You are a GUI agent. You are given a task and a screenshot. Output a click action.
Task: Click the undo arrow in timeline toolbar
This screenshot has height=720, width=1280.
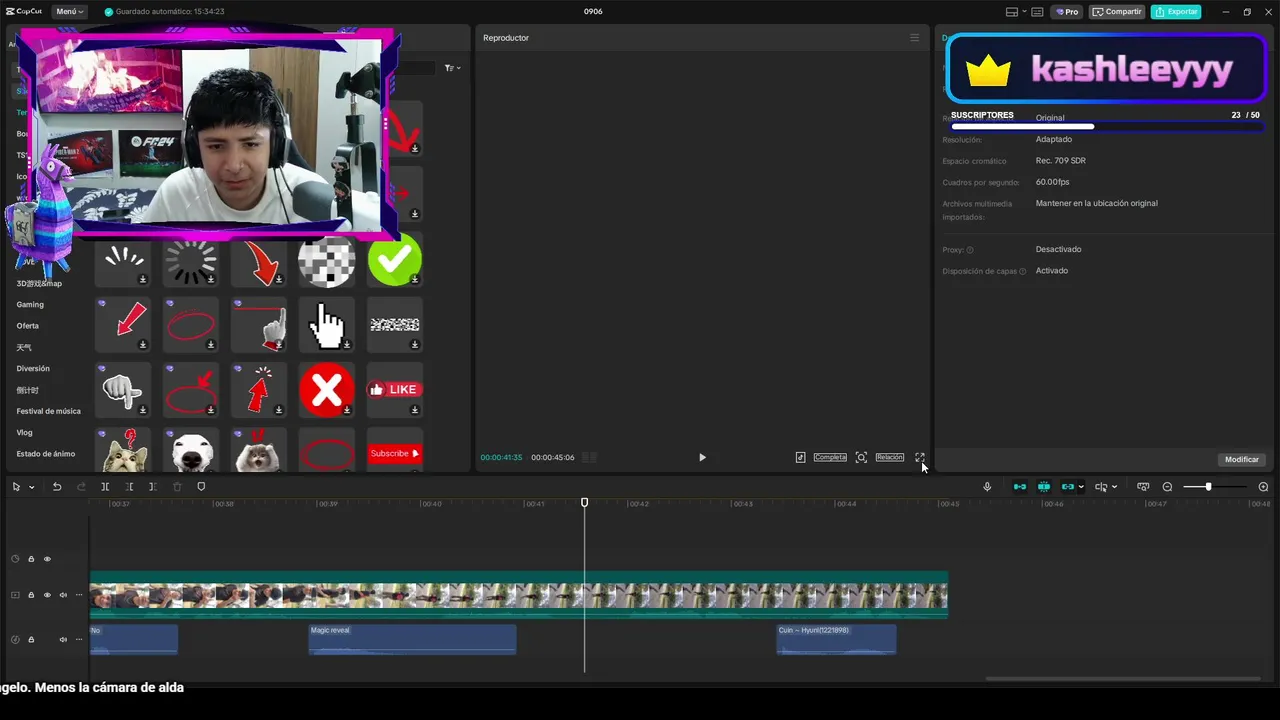click(57, 487)
